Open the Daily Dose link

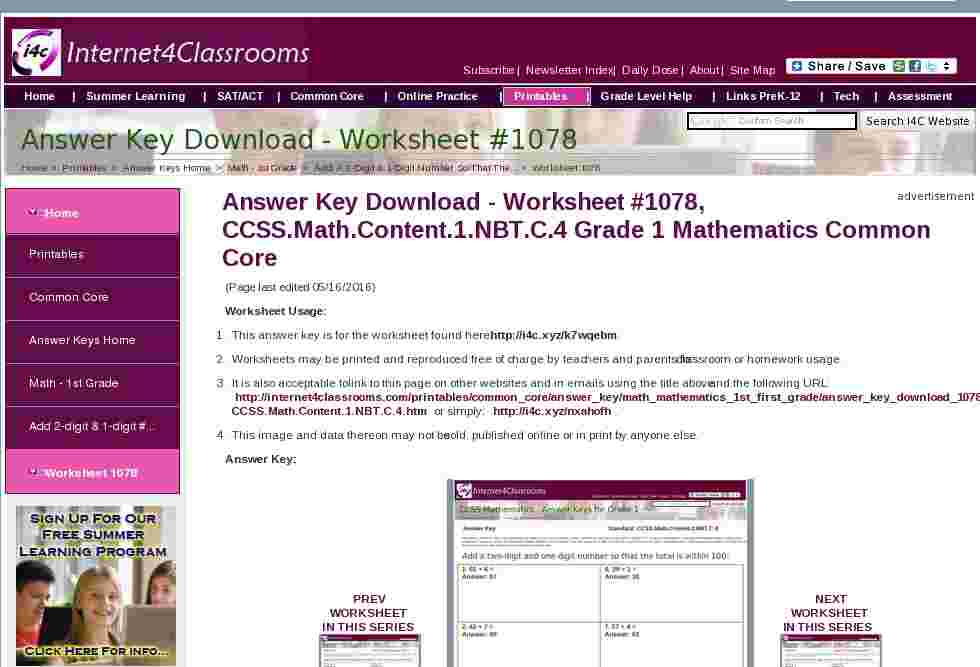click(650, 70)
